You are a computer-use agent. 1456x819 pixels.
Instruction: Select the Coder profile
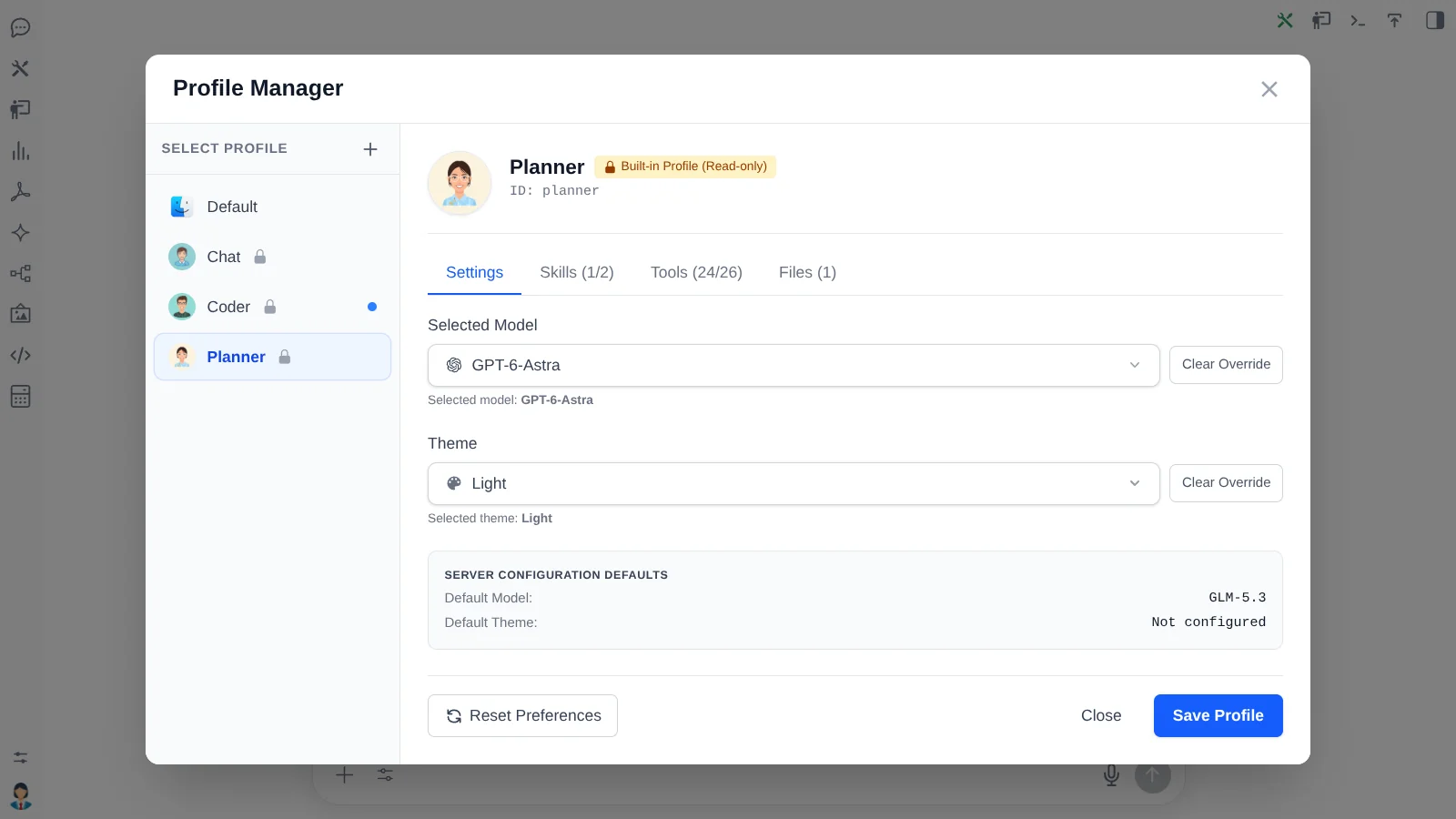272,307
